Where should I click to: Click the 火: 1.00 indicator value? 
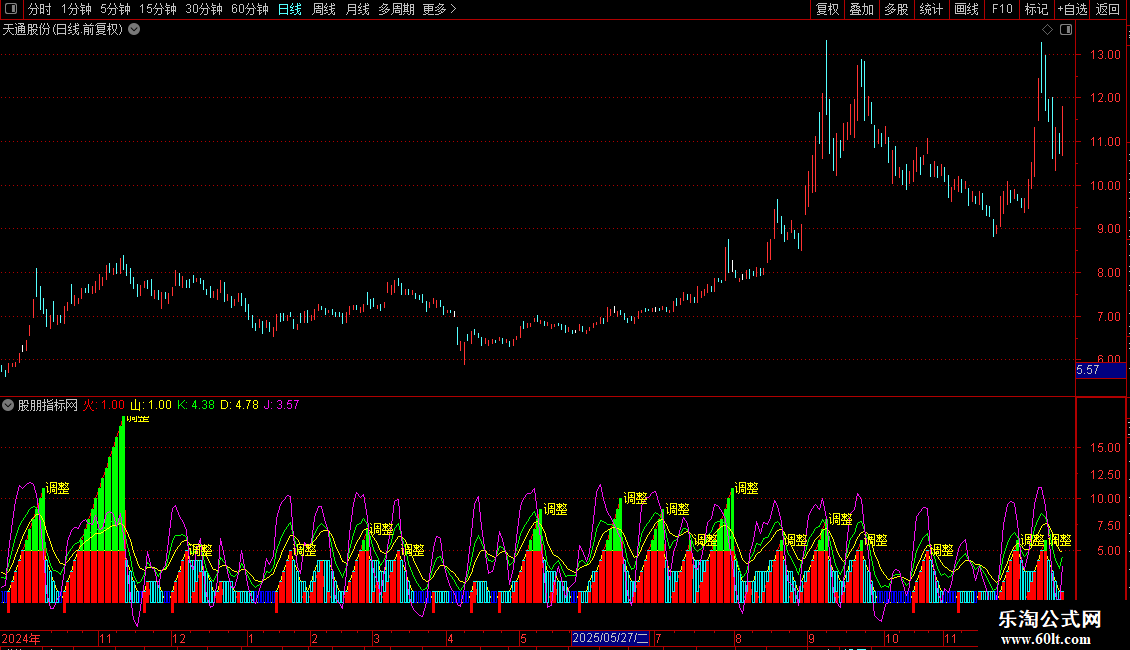click(104, 405)
